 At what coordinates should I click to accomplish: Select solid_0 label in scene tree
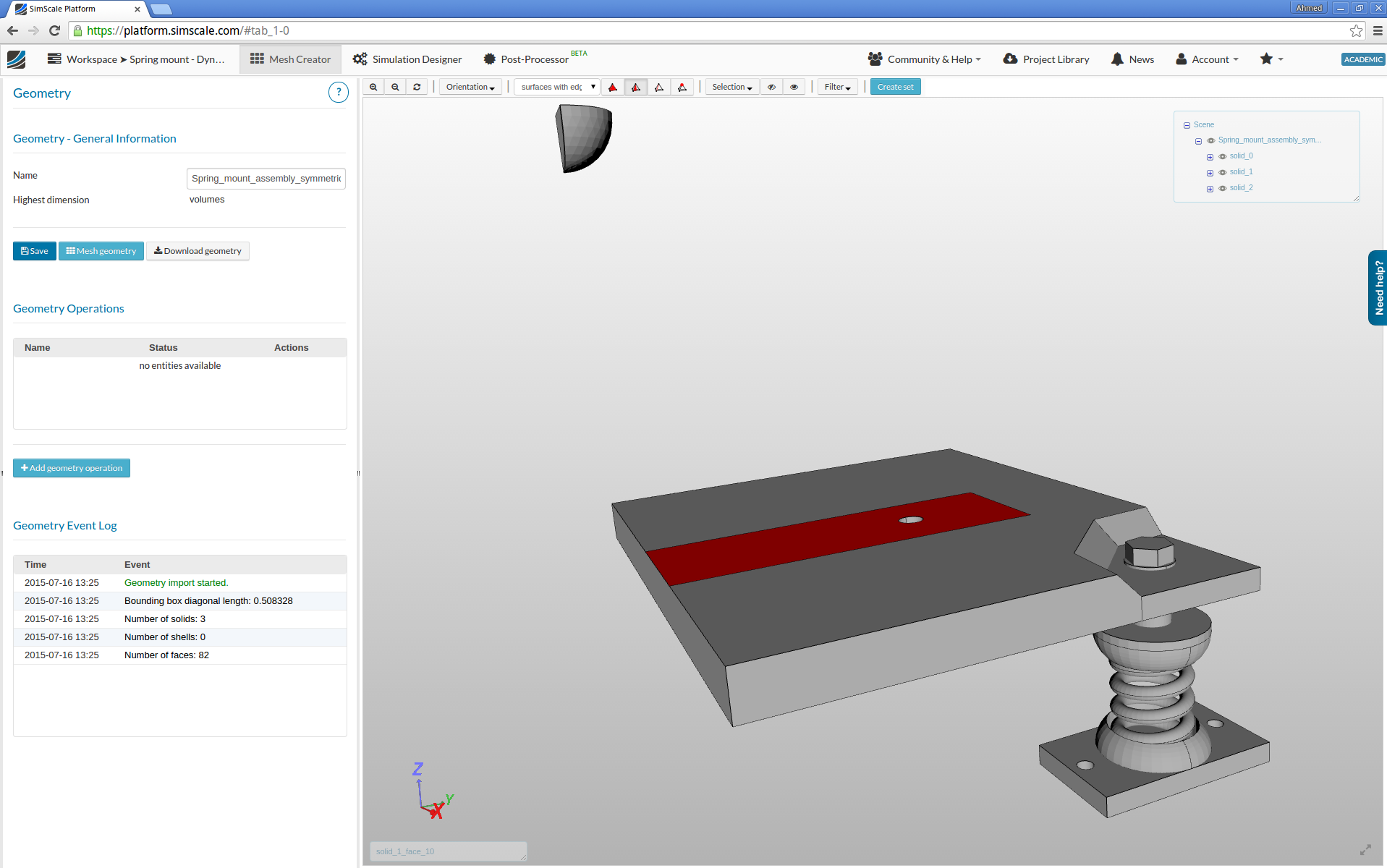coord(1242,156)
